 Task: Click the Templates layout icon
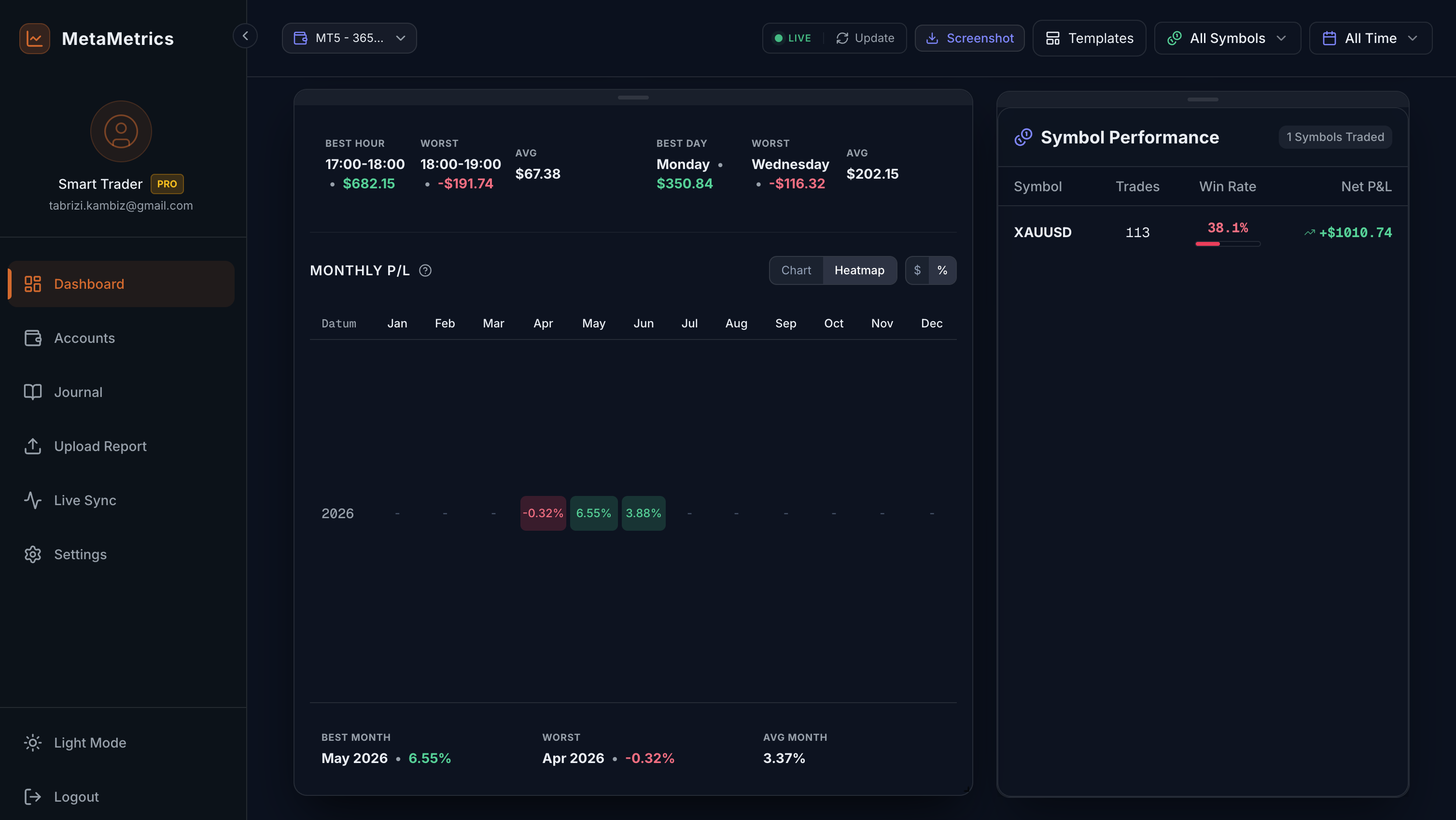point(1052,38)
